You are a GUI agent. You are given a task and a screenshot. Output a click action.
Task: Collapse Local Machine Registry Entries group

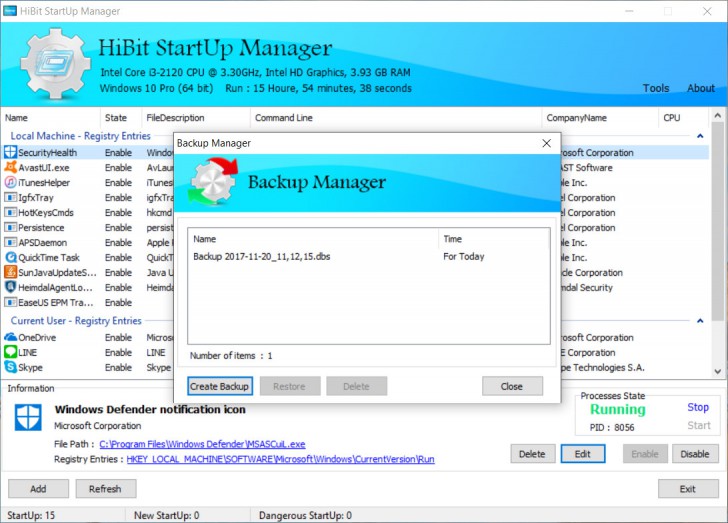pyautogui.click(x=700, y=136)
